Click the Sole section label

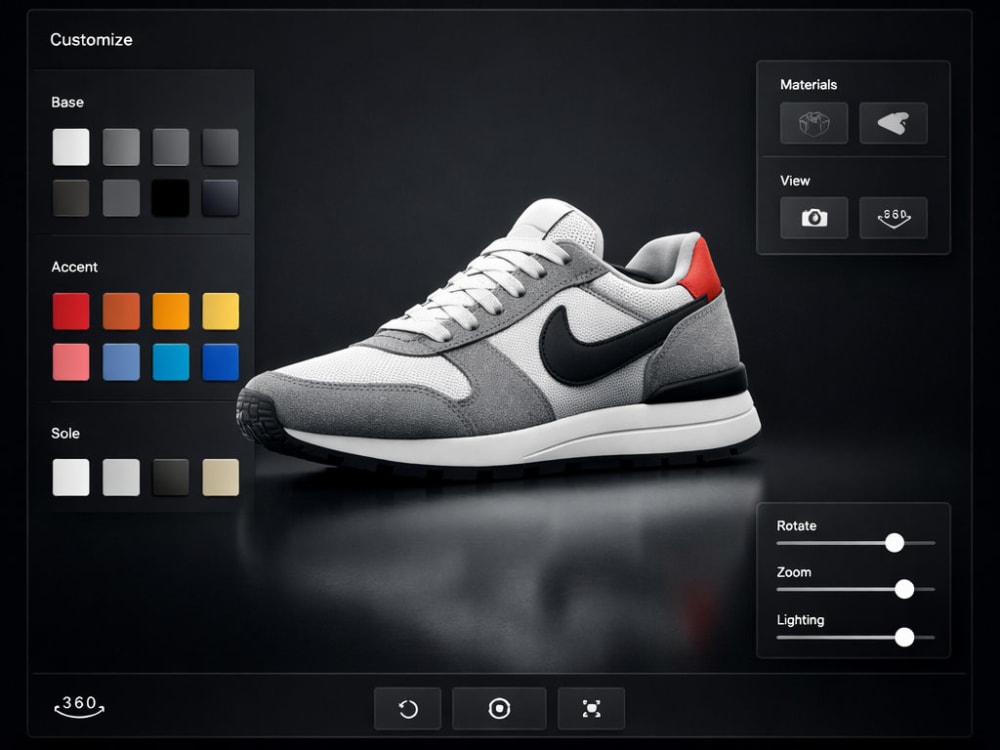(x=65, y=433)
